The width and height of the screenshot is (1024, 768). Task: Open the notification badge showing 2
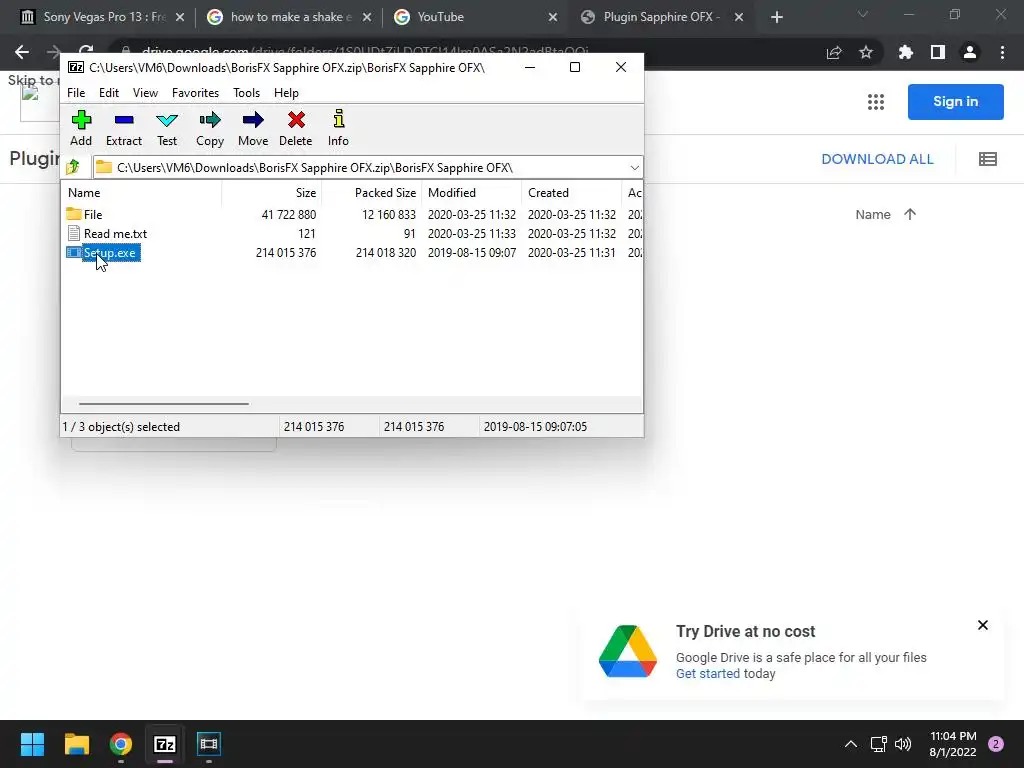[x=996, y=744]
